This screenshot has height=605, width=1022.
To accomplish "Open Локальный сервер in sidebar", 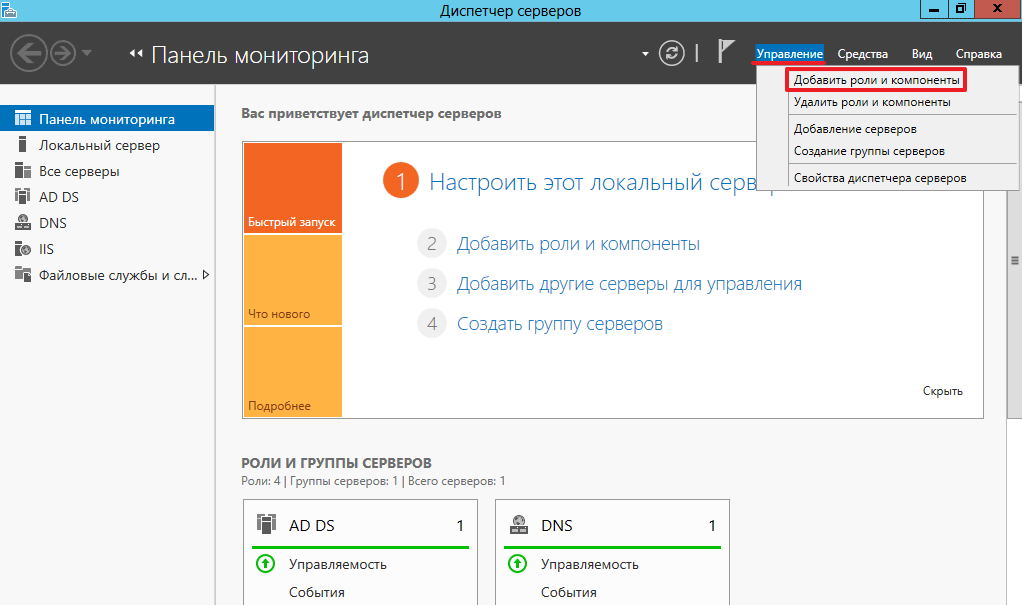I will point(99,145).
